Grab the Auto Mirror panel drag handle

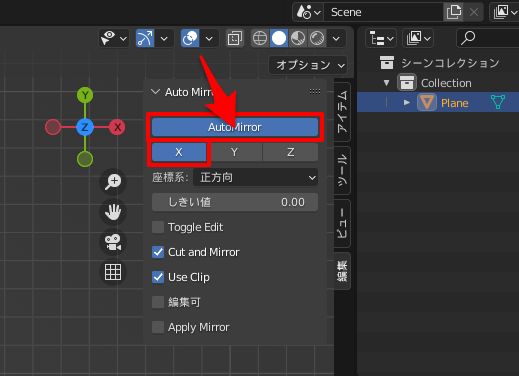coord(315,92)
